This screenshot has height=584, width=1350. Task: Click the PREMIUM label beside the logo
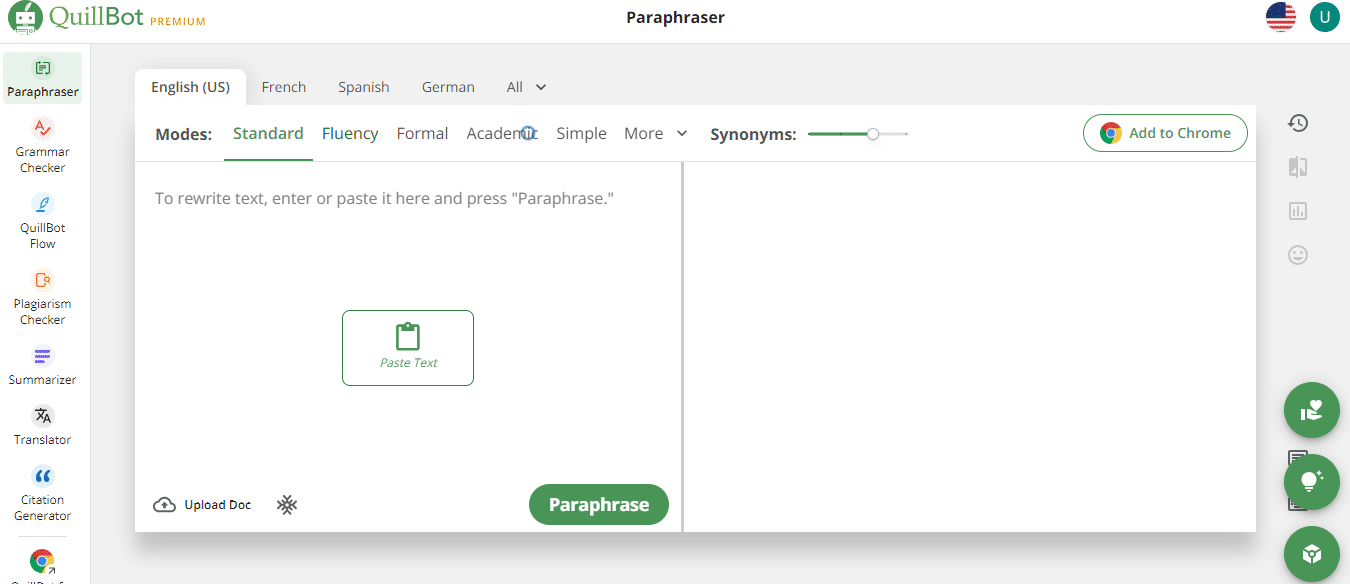(x=178, y=21)
